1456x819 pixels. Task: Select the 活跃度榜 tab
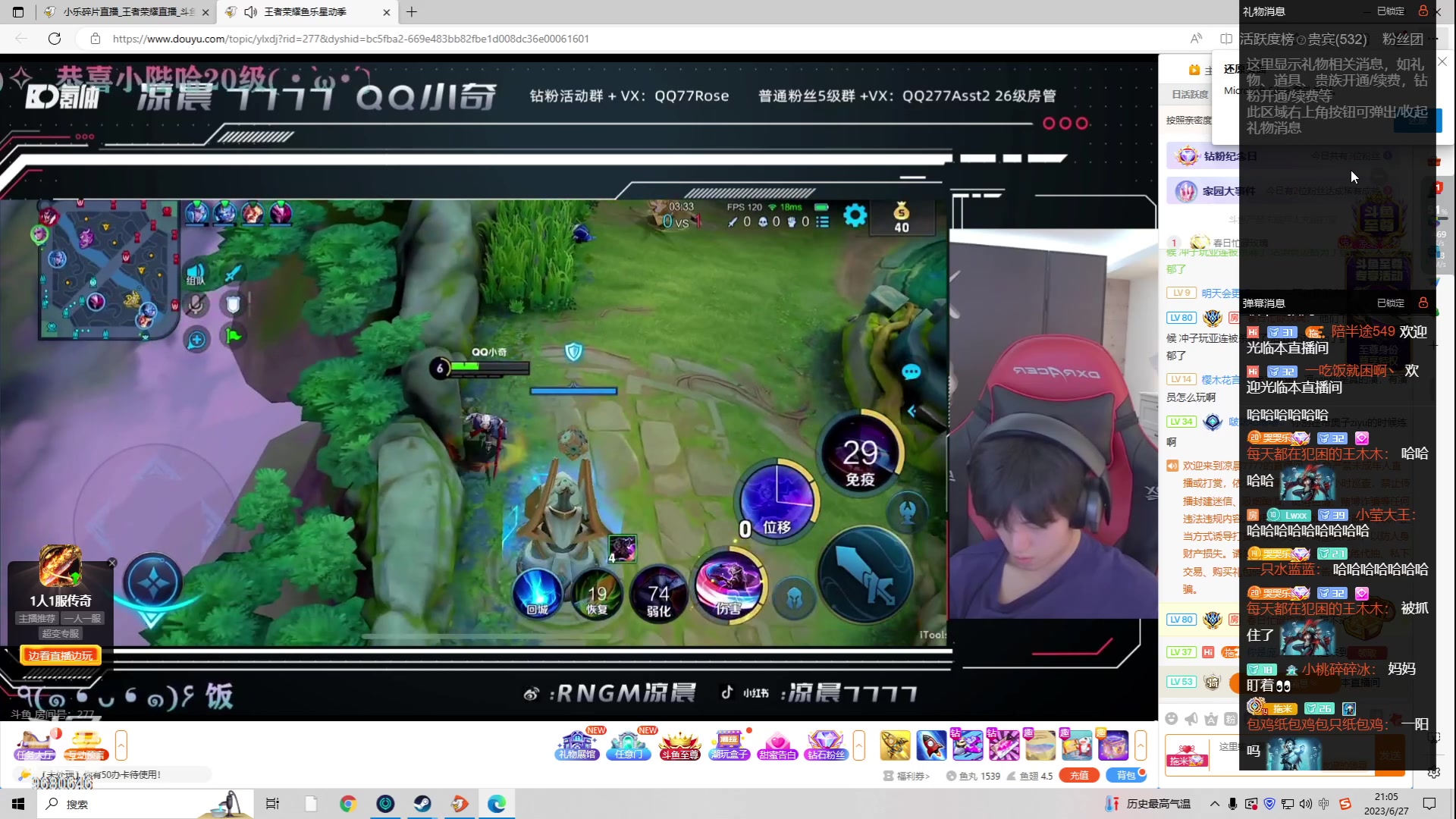coord(1266,39)
